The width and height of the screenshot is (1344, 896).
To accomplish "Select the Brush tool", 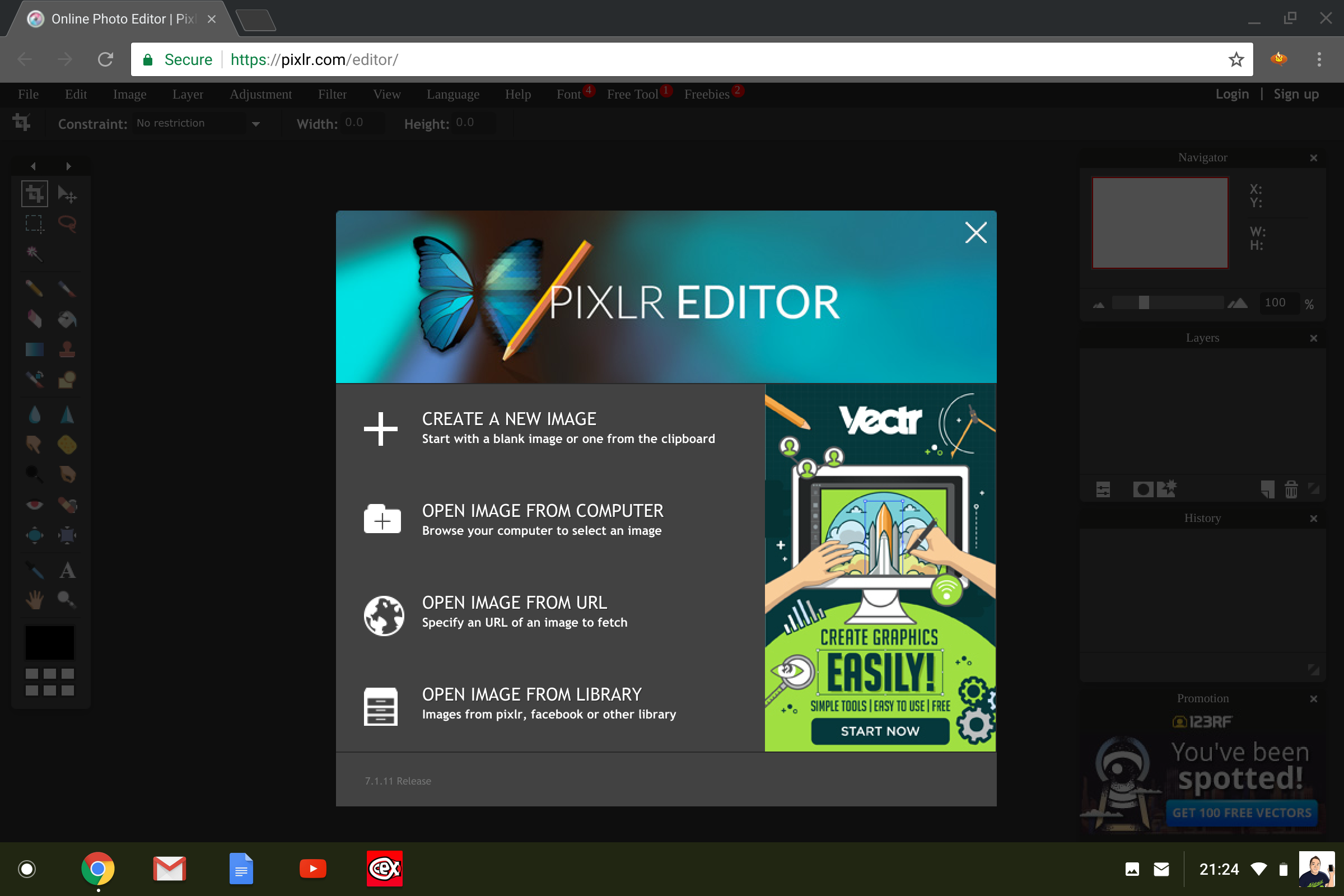I will [x=67, y=288].
